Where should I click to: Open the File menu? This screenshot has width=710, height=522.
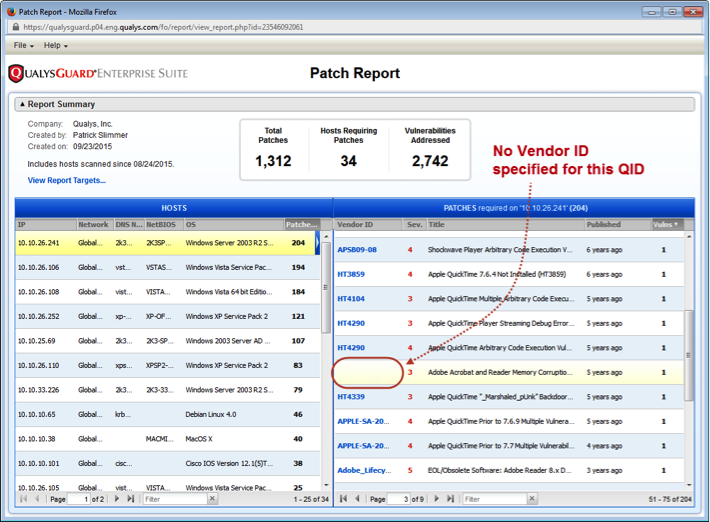pyautogui.click(x=24, y=45)
